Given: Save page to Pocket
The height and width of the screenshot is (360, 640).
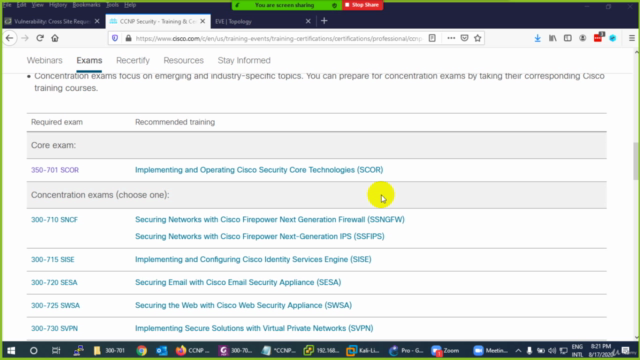Looking at the screenshot, I should 464,38.
